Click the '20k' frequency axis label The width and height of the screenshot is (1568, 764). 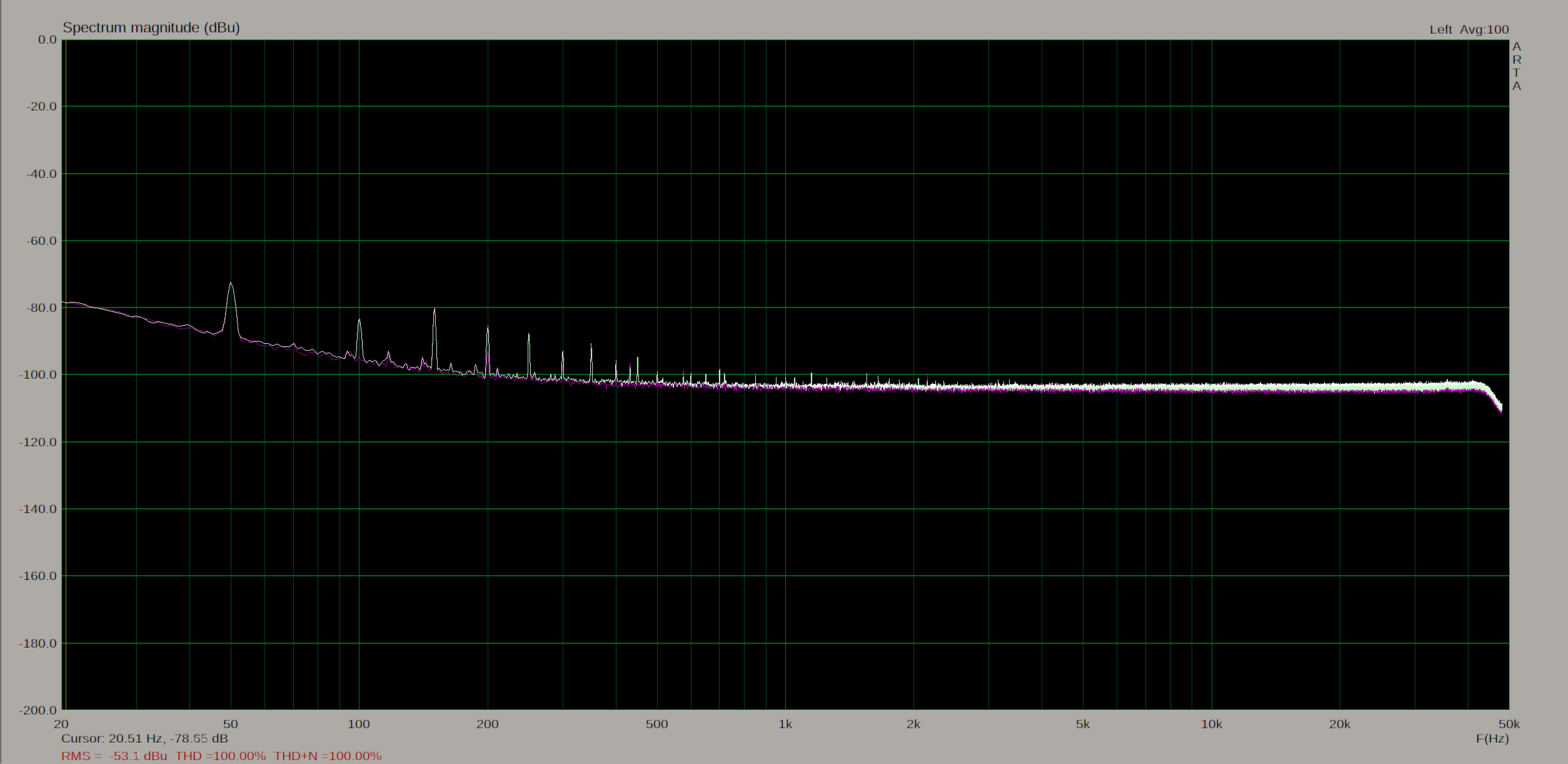[1340, 724]
